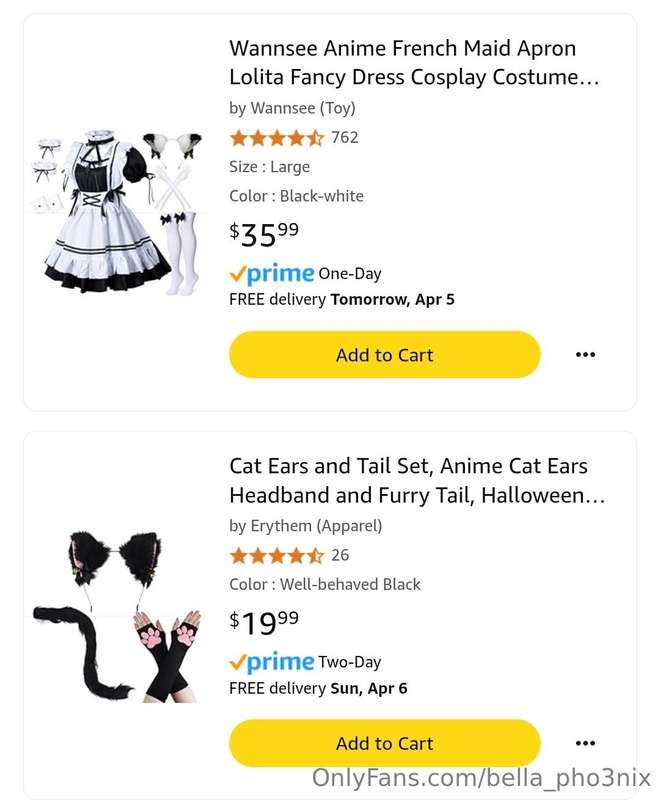This screenshot has width=660, height=800.
Task: View the 762 reviews count
Action: [x=345, y=137]
